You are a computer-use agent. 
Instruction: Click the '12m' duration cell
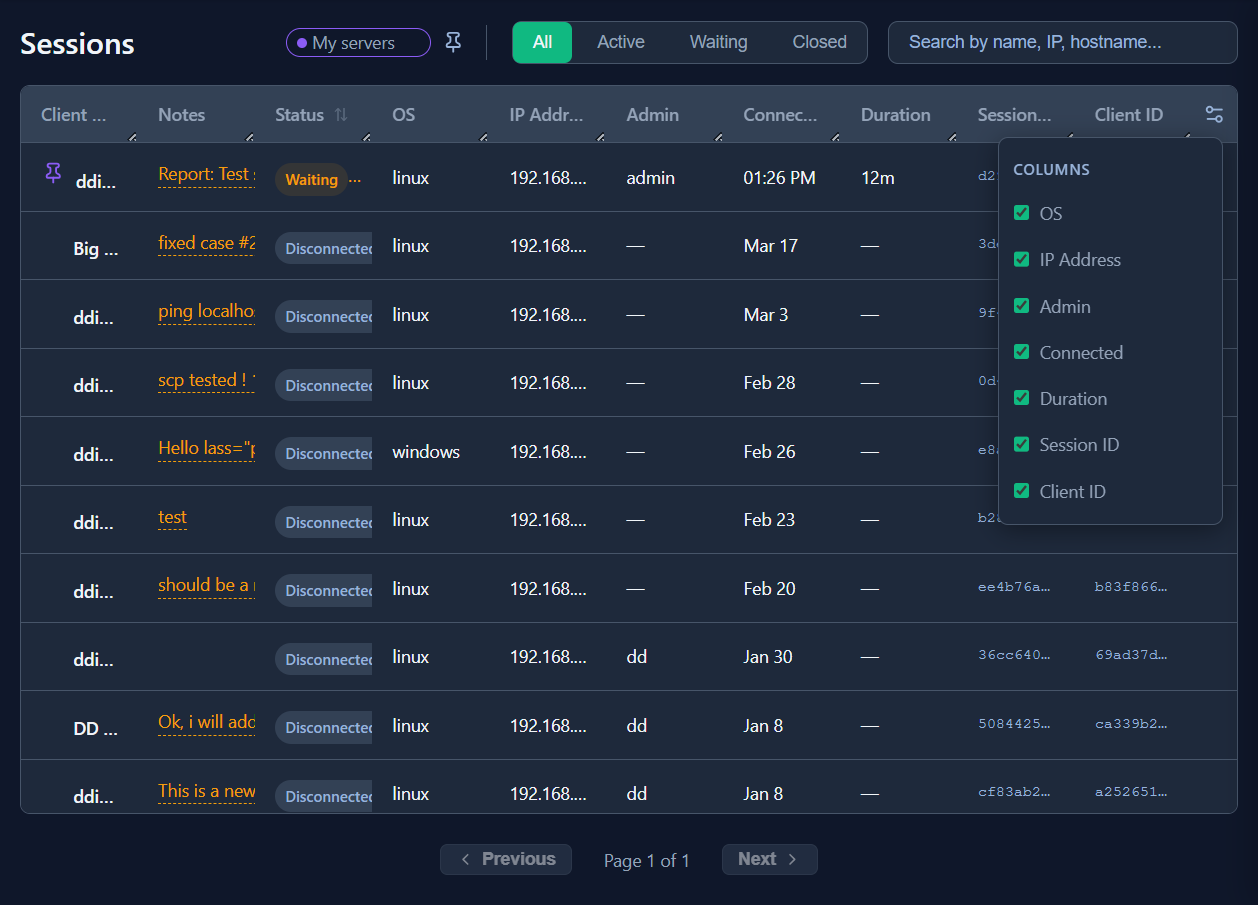877,178
